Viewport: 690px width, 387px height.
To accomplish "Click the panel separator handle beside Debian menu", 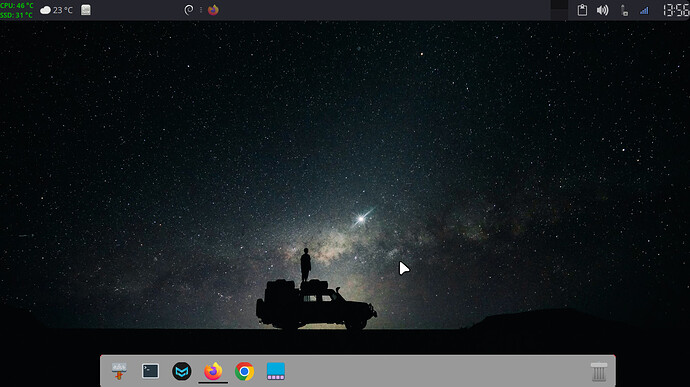I will pos(201,10).
